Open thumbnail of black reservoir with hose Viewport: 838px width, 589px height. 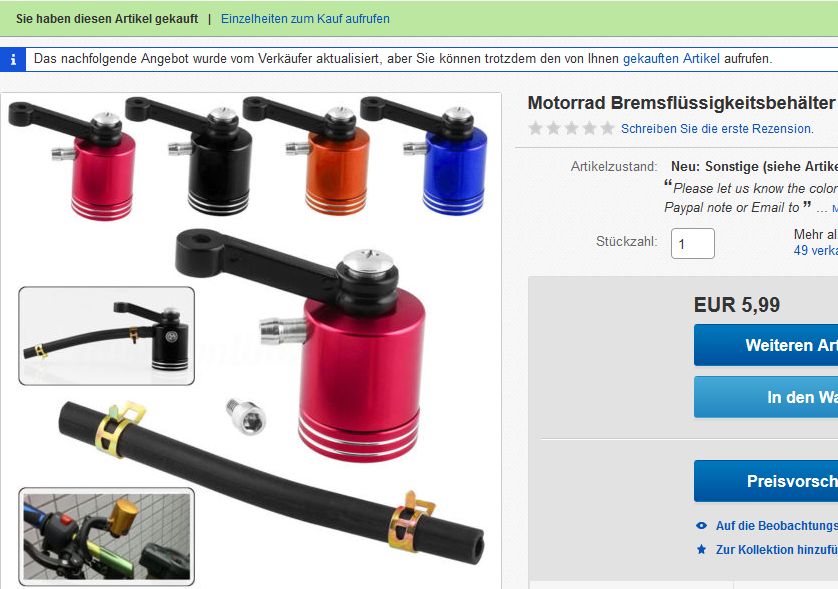[x=106, y=336]
